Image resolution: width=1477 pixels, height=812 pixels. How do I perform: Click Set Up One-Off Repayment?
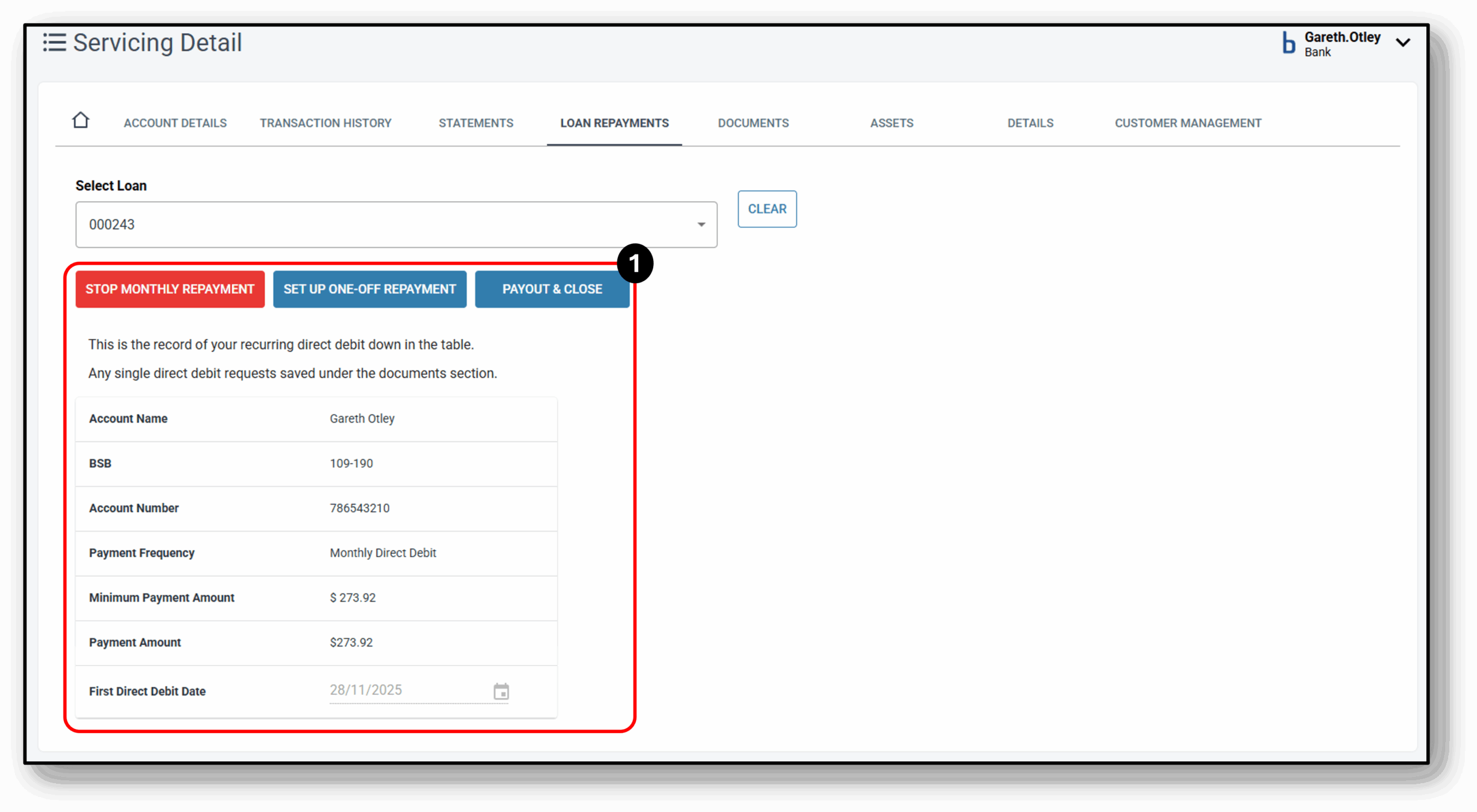pos(369,289)
